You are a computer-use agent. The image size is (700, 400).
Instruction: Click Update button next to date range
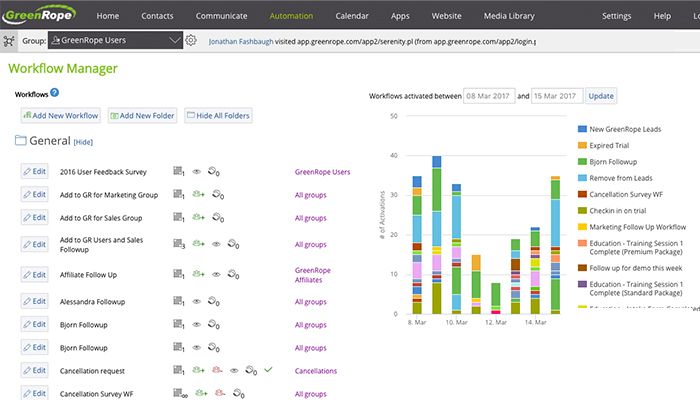601,95
